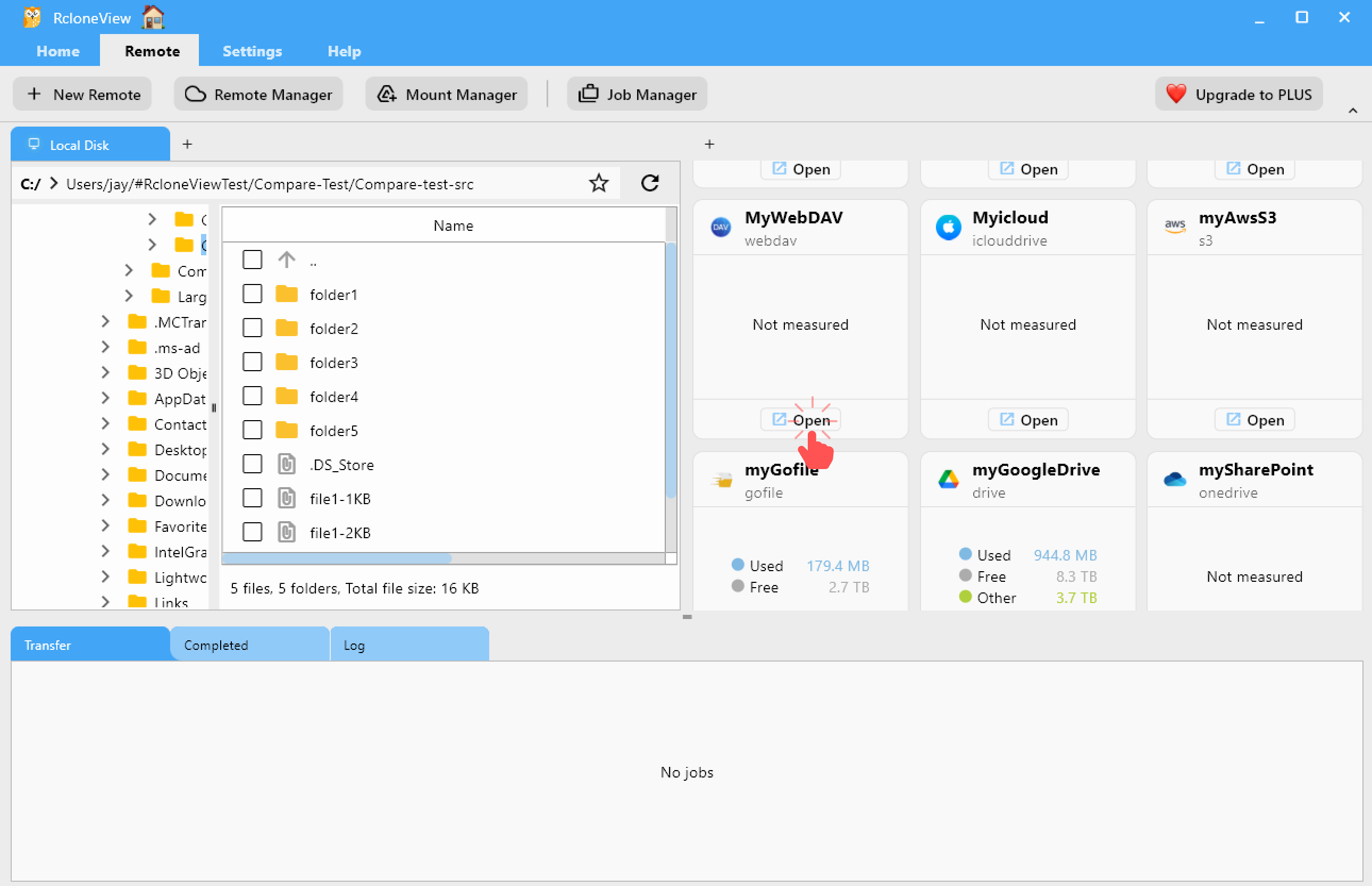Expand the Desktop folder in the tree

pos(105,449)
